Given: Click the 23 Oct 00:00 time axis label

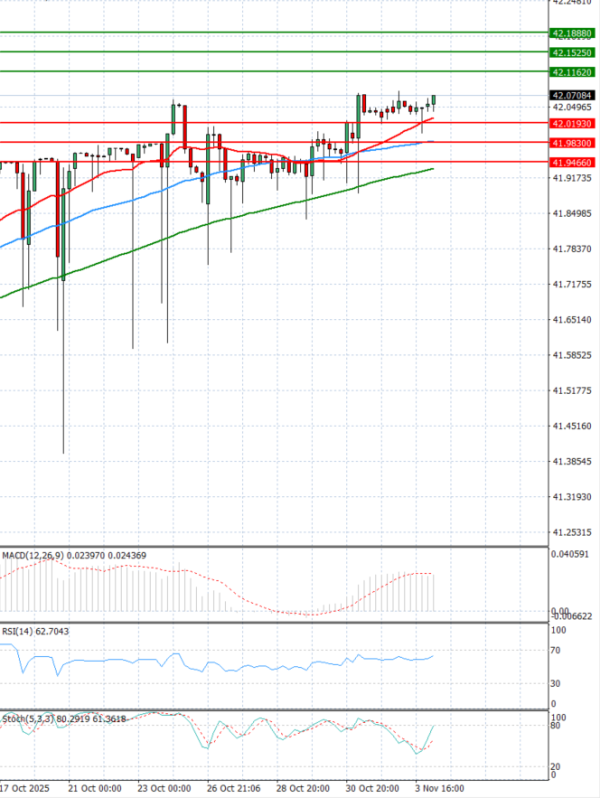Looking at the screenshot, I should pos(164,789).
